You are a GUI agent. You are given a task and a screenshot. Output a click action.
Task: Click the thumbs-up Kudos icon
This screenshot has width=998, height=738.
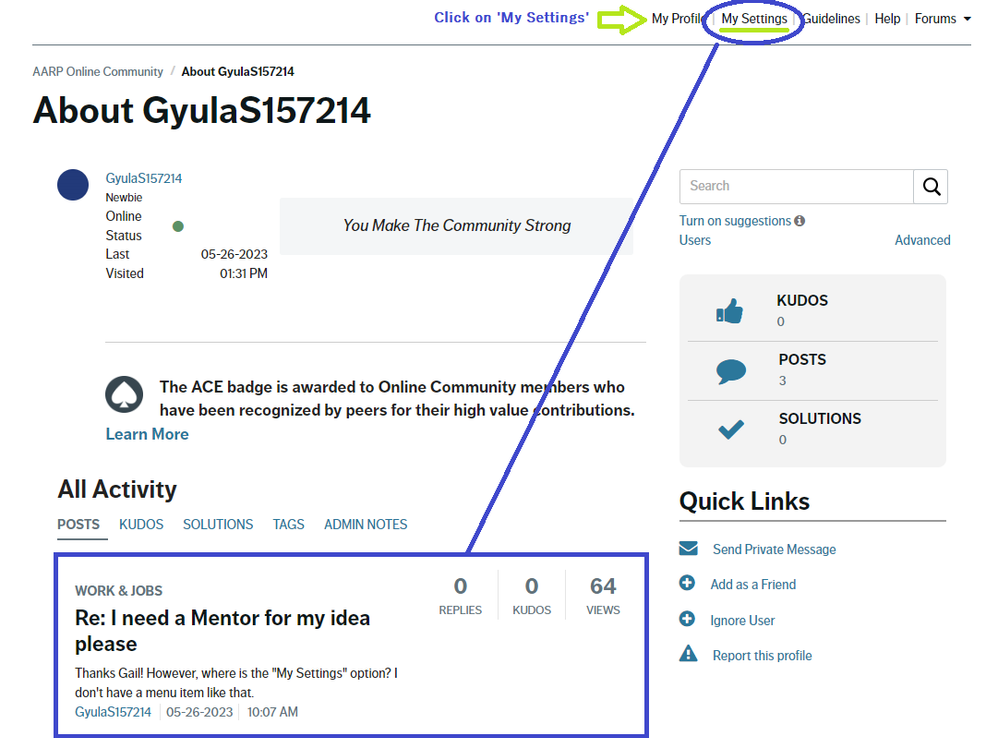pos(730,311)
